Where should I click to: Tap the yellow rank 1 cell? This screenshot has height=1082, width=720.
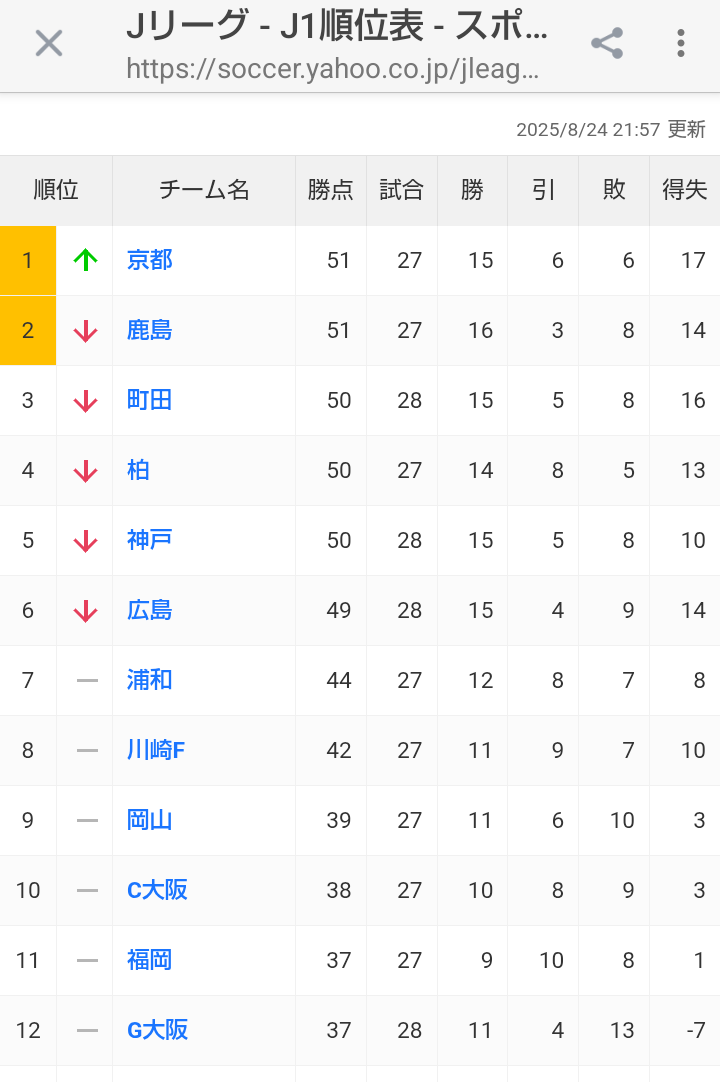tap(28, 260)
